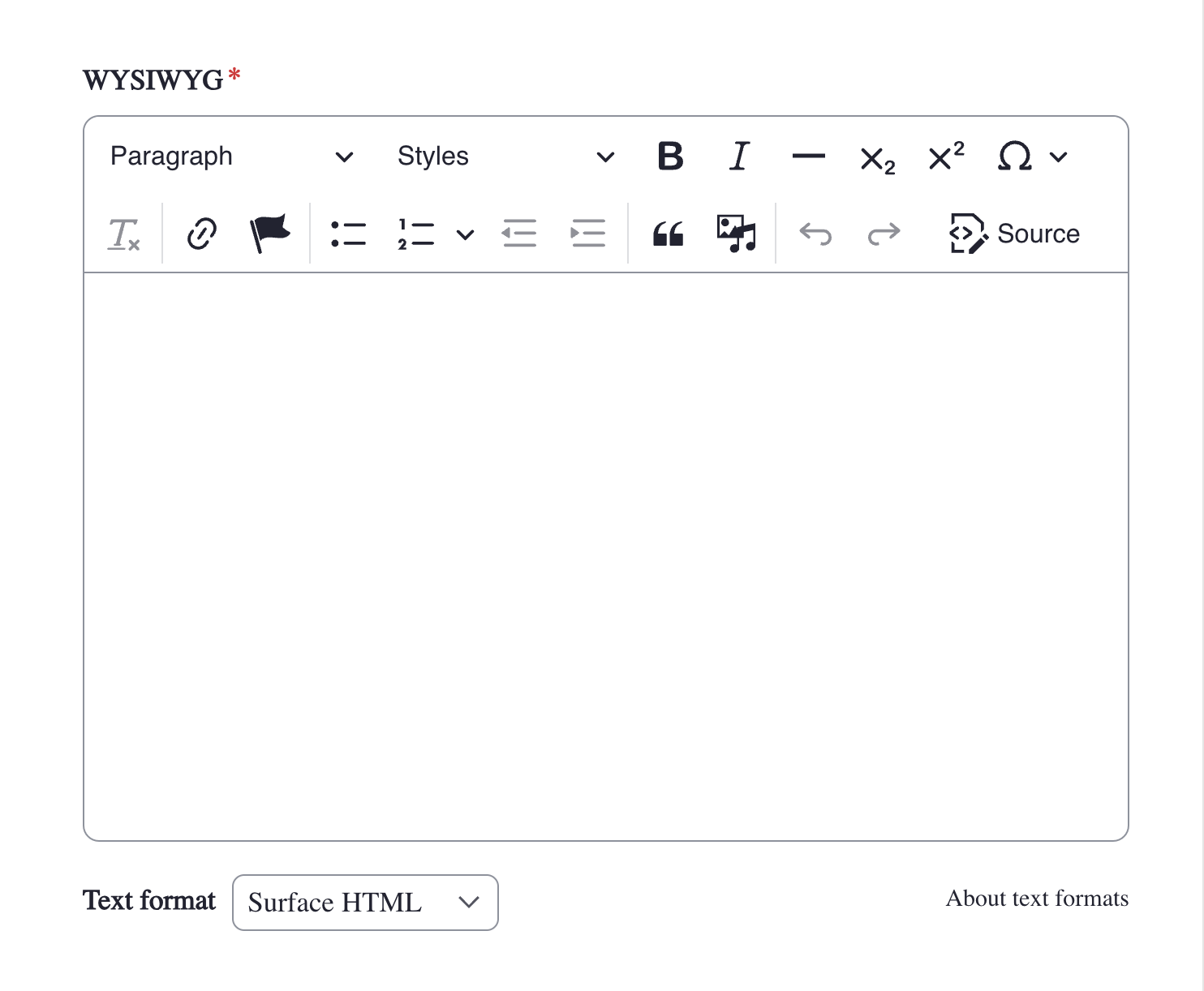Screen dimensions: 1204x991
Task: Insert a block quote
Action: pyautogui.click(x=668, y=234)
